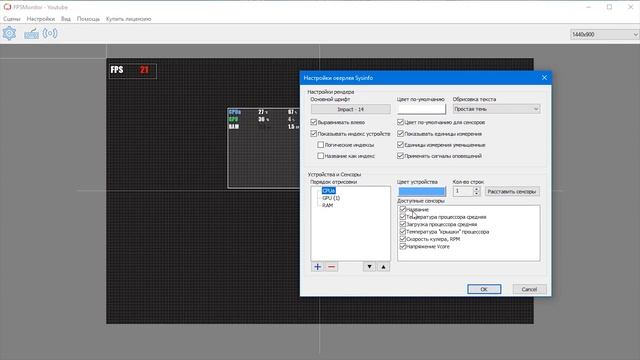Screen dimensions: 640x360
Task: Open the 'Вид' menu
Action: coord(66,19)
